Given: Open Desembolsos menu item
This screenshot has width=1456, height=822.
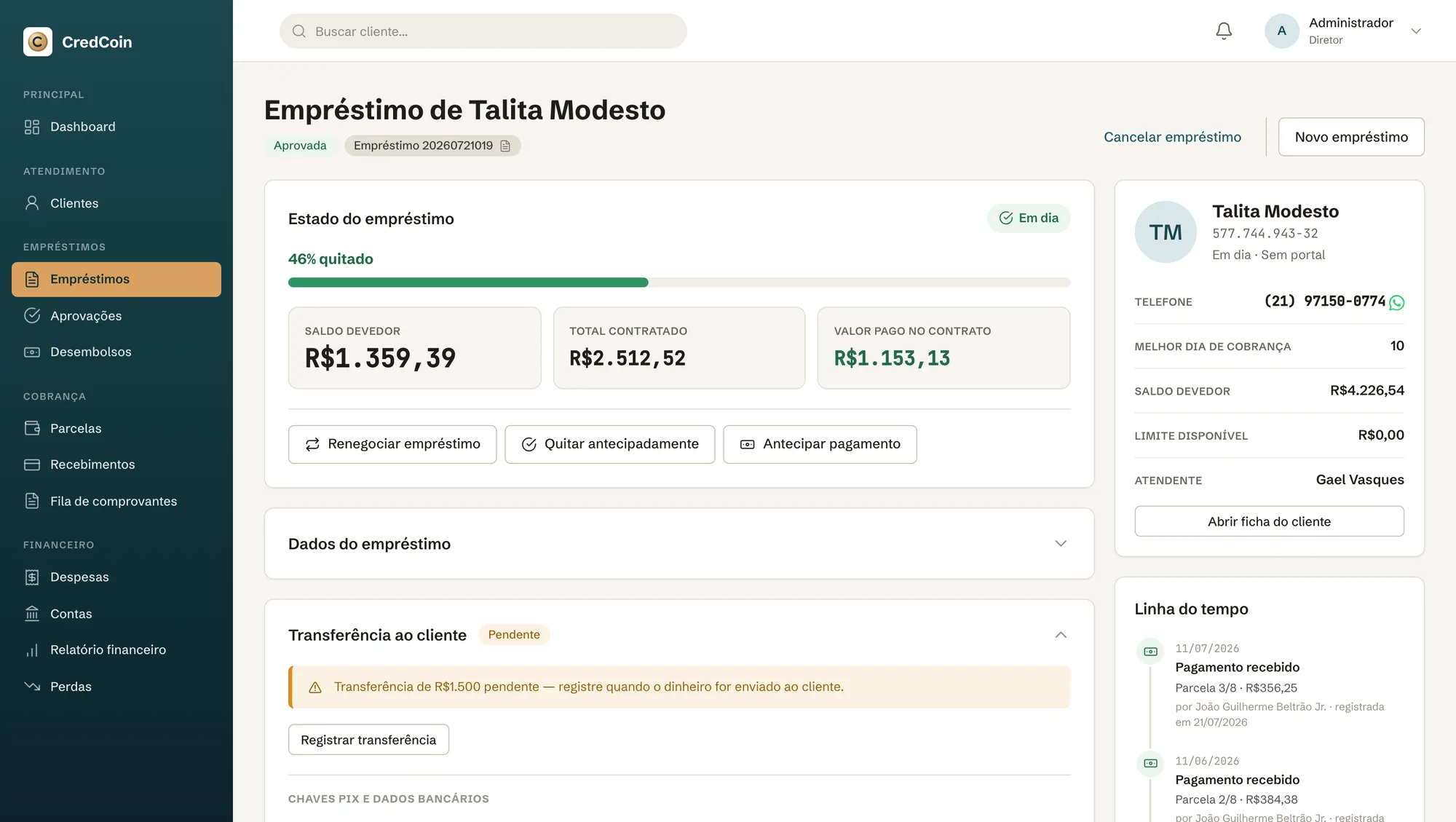Looking at the screenshot, I should coord(116,352).
